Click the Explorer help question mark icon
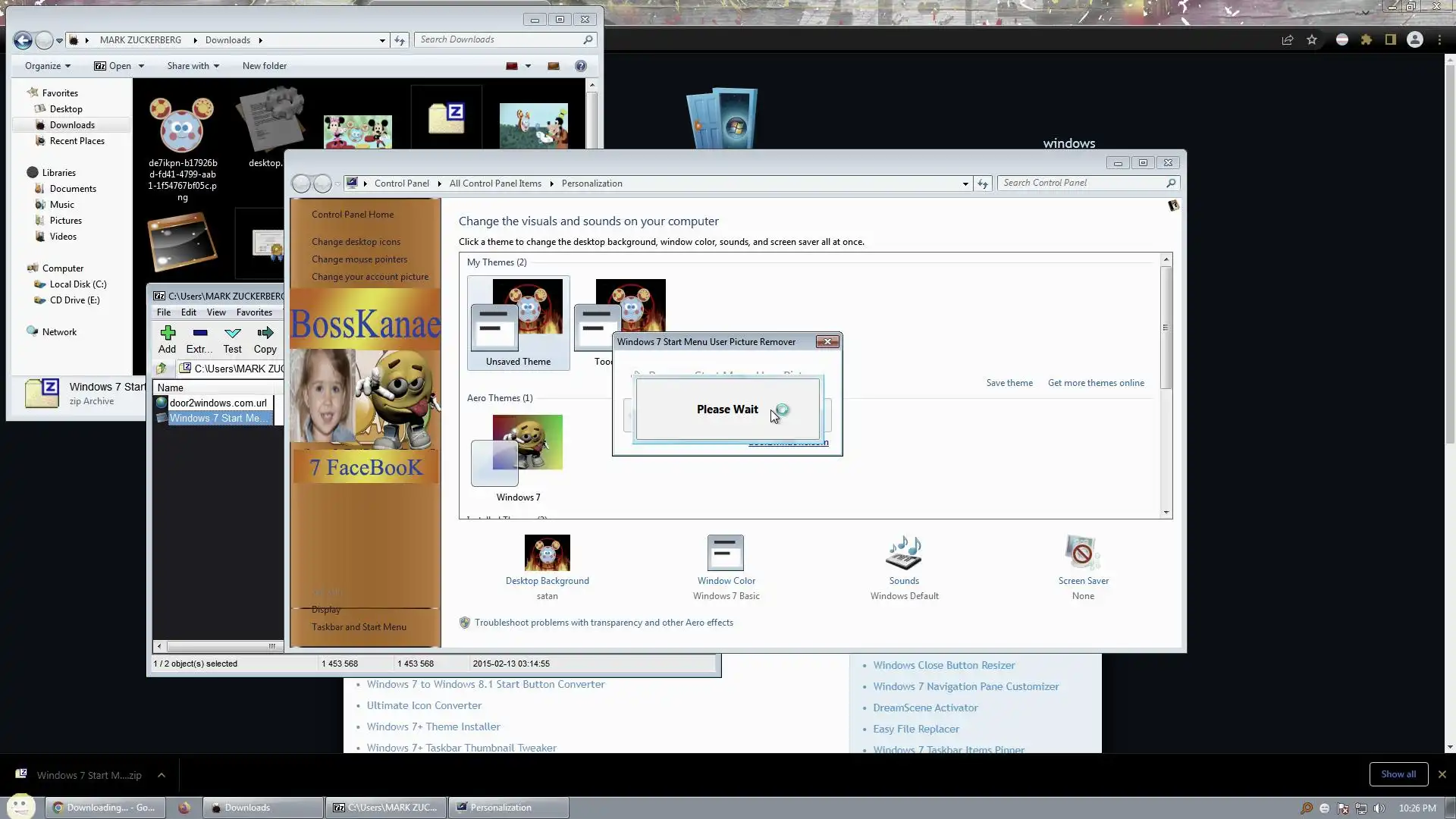This screenshot has height=819, width=1456. coord(581,66)
